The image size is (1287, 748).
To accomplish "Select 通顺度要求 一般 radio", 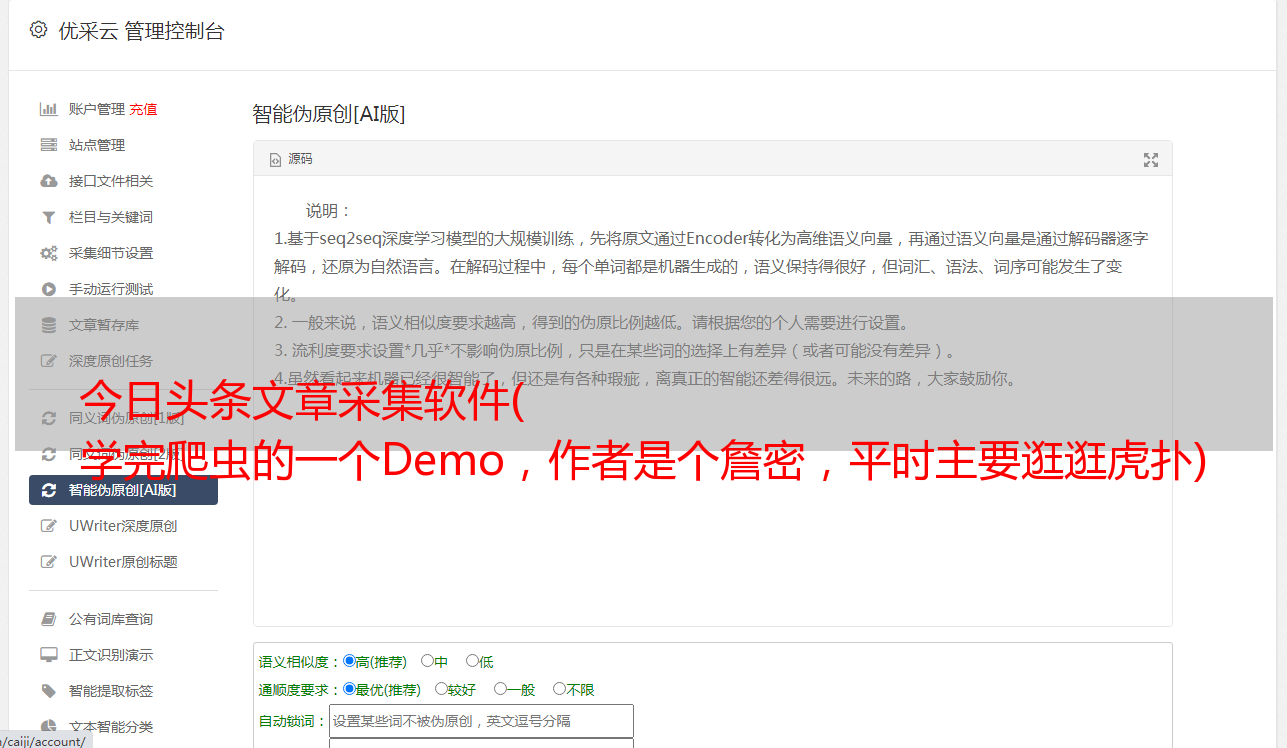I will 500,689.
